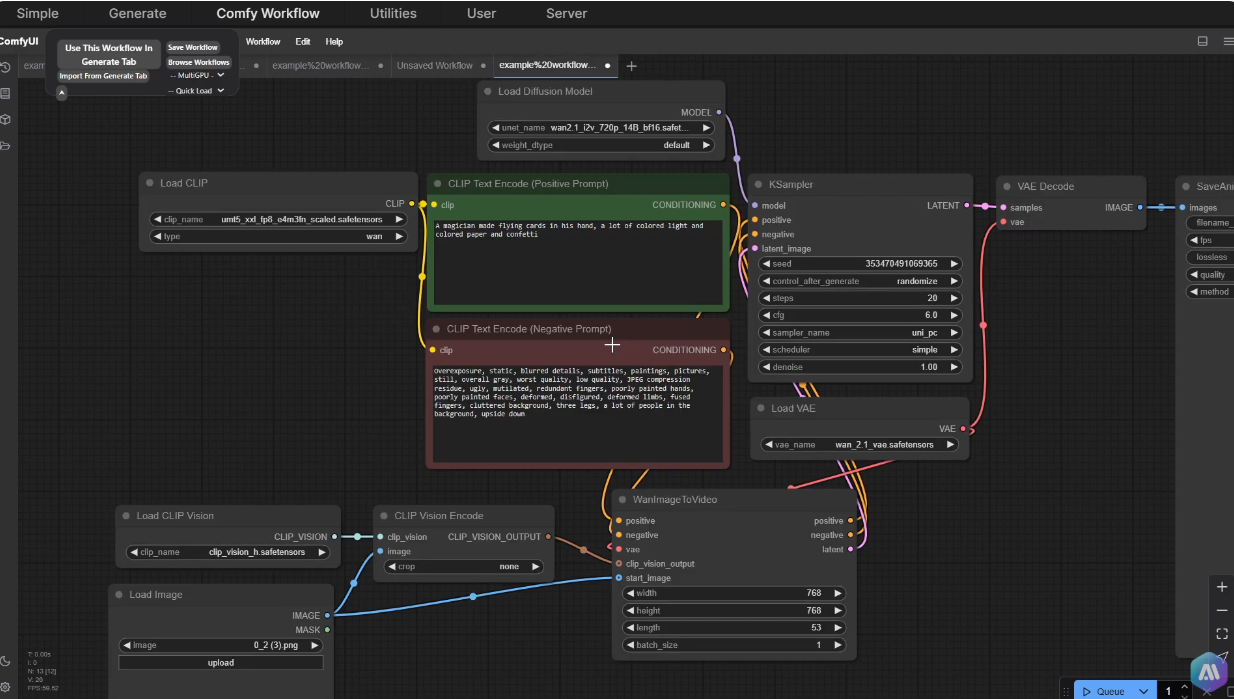This screenshot has height=699, width=1234.
Task: Click the length value field in WanImageToVideo
Action: [x=734, y=628]
